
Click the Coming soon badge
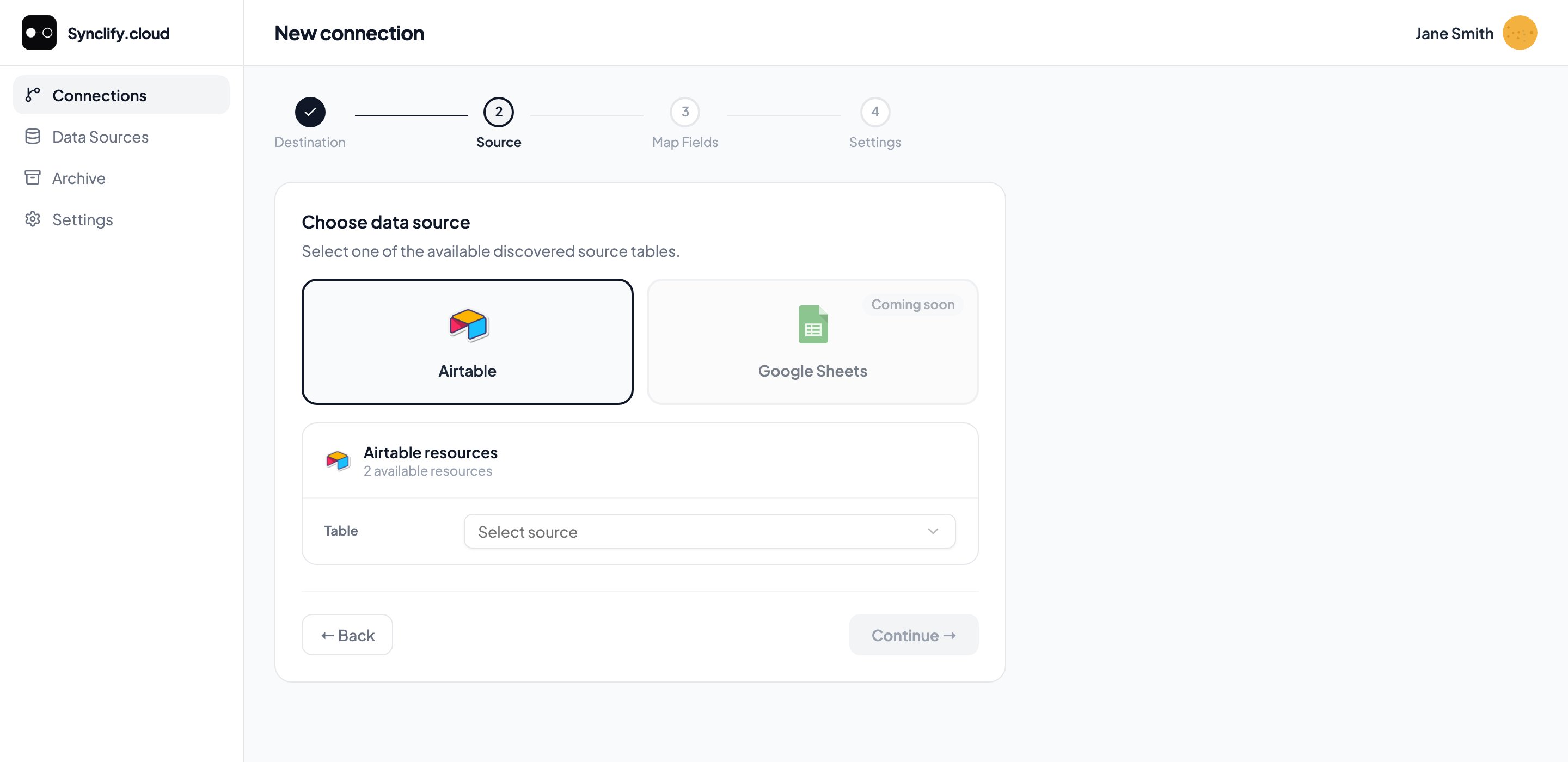click(912, 304)
